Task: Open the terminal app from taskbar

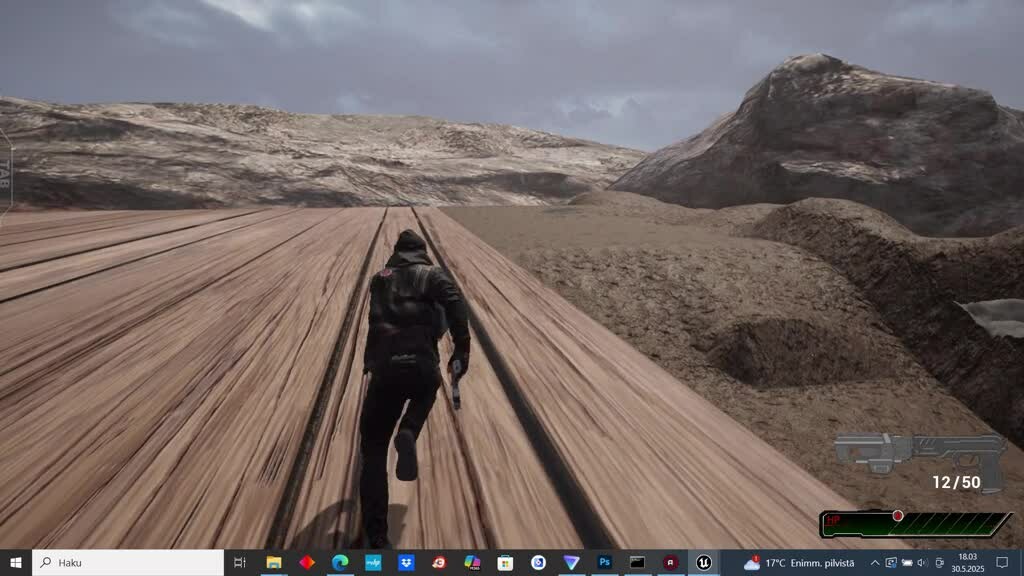Action: pyautogui.click(x=637, y=563)
